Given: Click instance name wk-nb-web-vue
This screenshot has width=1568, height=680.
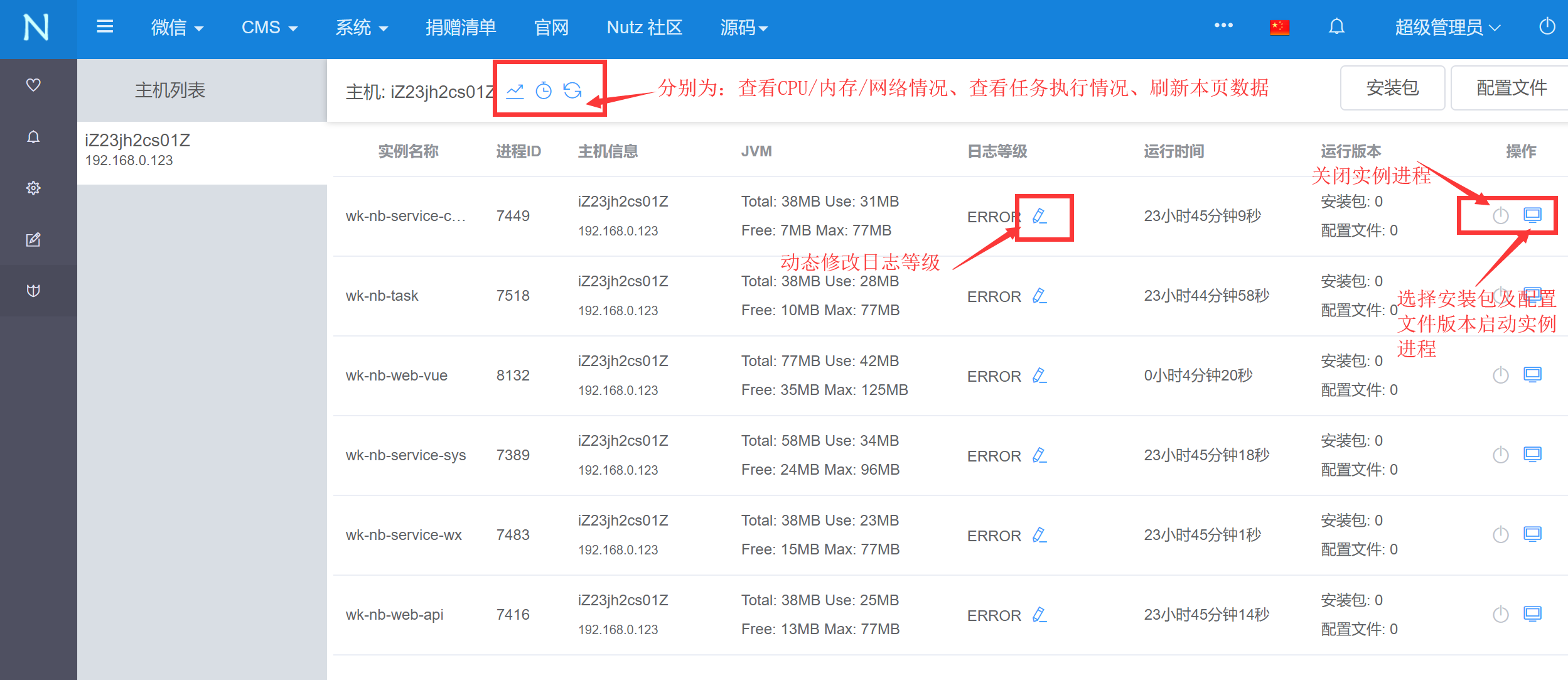Looking at the screenshot, I should click(397, 375).
